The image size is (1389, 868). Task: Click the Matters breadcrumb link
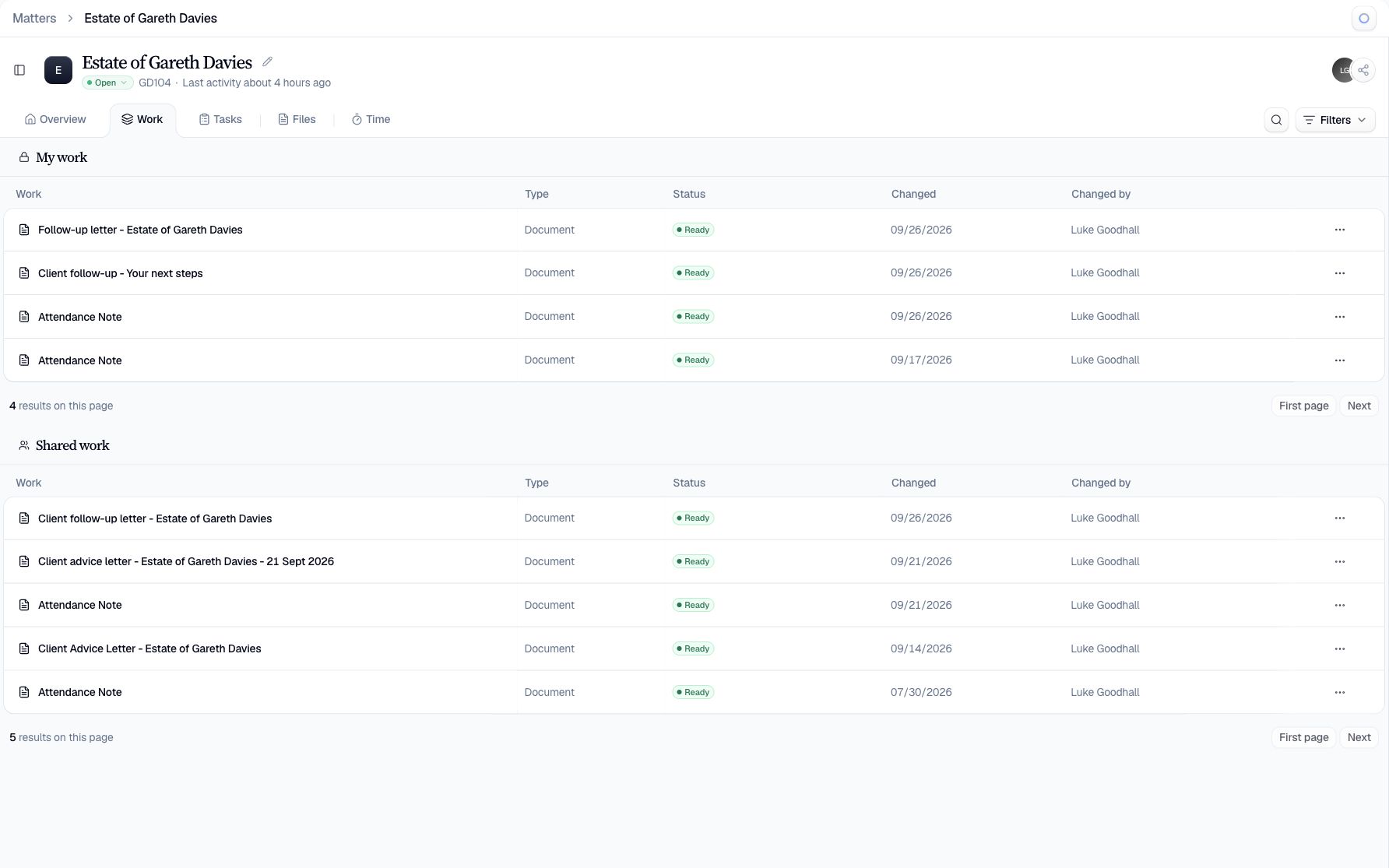point(34,18)
